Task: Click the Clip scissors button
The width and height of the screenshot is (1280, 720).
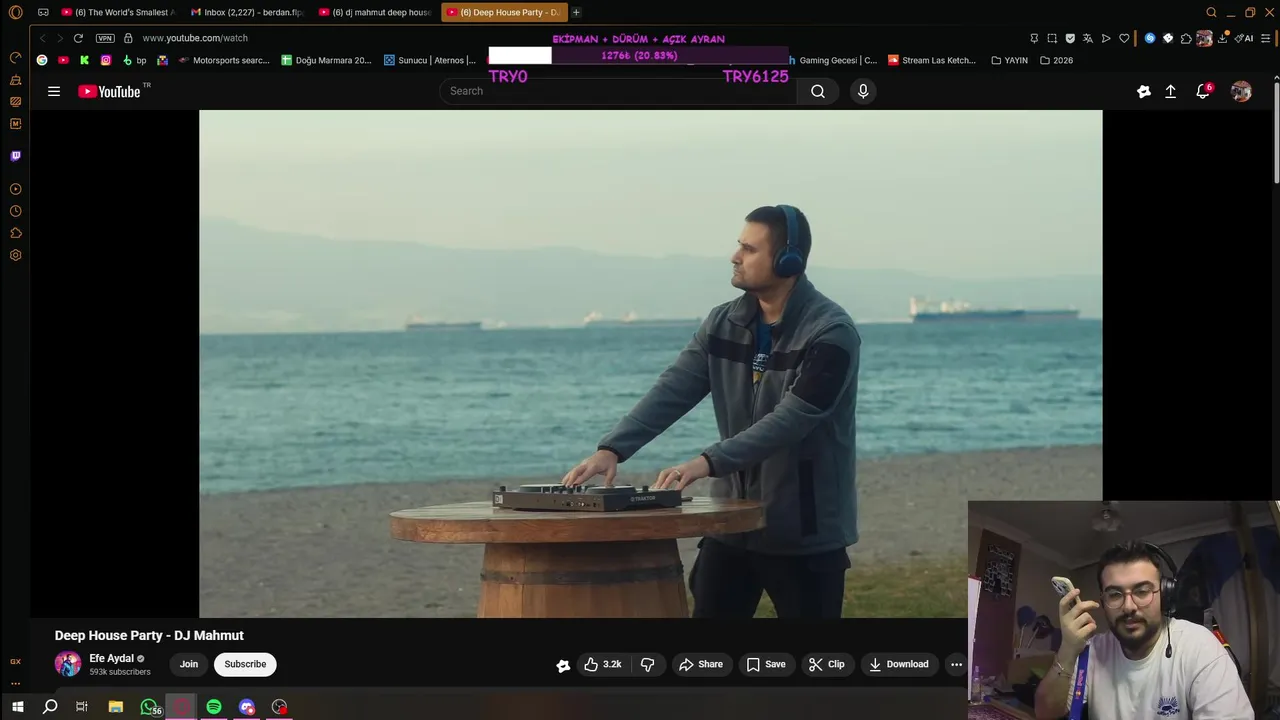Action: 827,664
